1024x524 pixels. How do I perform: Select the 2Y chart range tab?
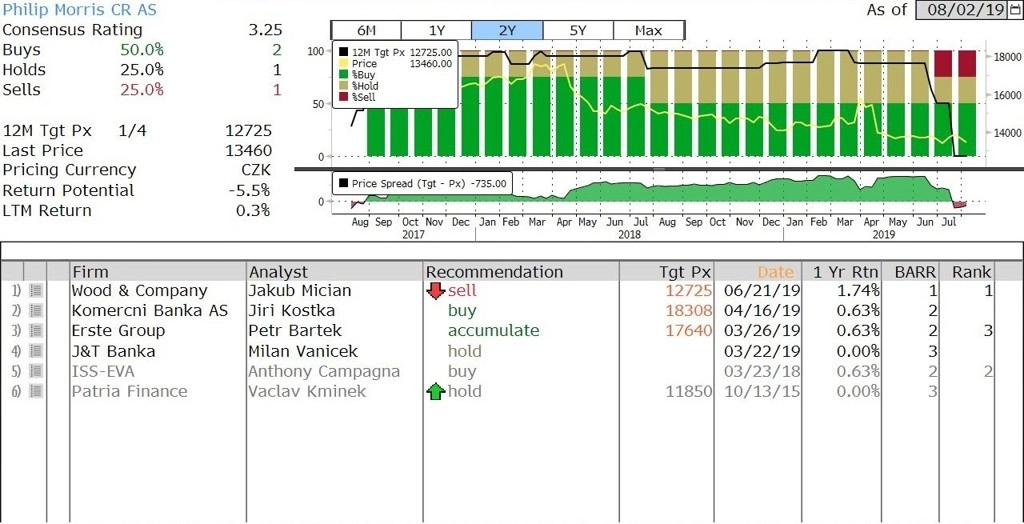tap(507, 30)
